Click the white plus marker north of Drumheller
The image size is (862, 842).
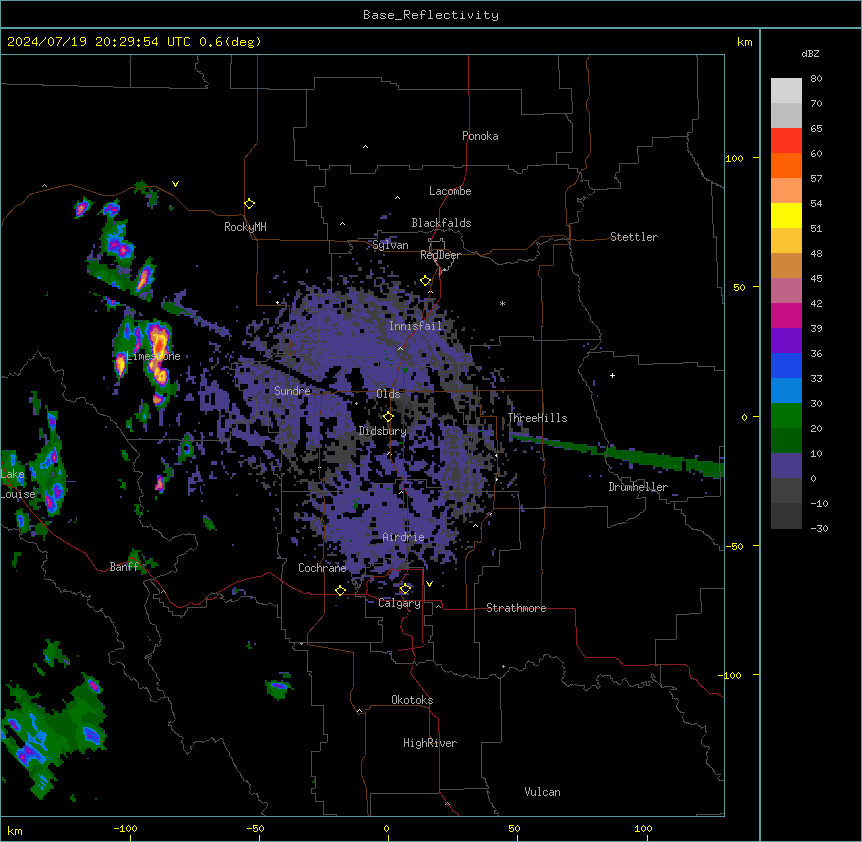coord(612,375)
